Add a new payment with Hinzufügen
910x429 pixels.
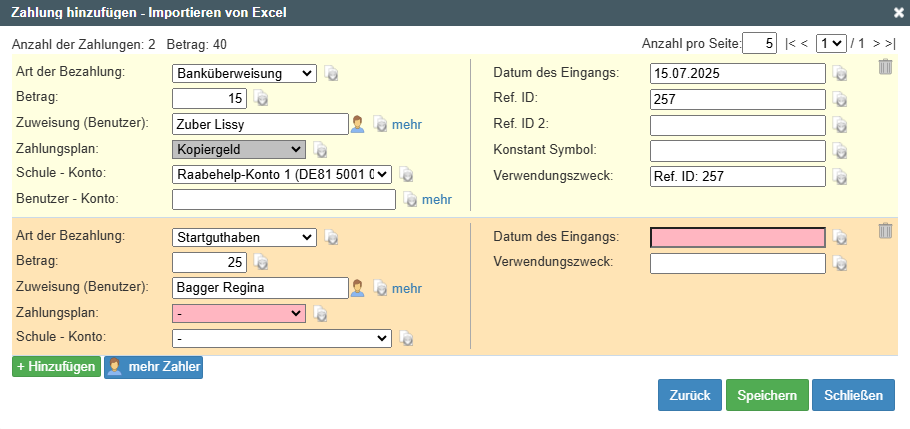tap(56, 367)
